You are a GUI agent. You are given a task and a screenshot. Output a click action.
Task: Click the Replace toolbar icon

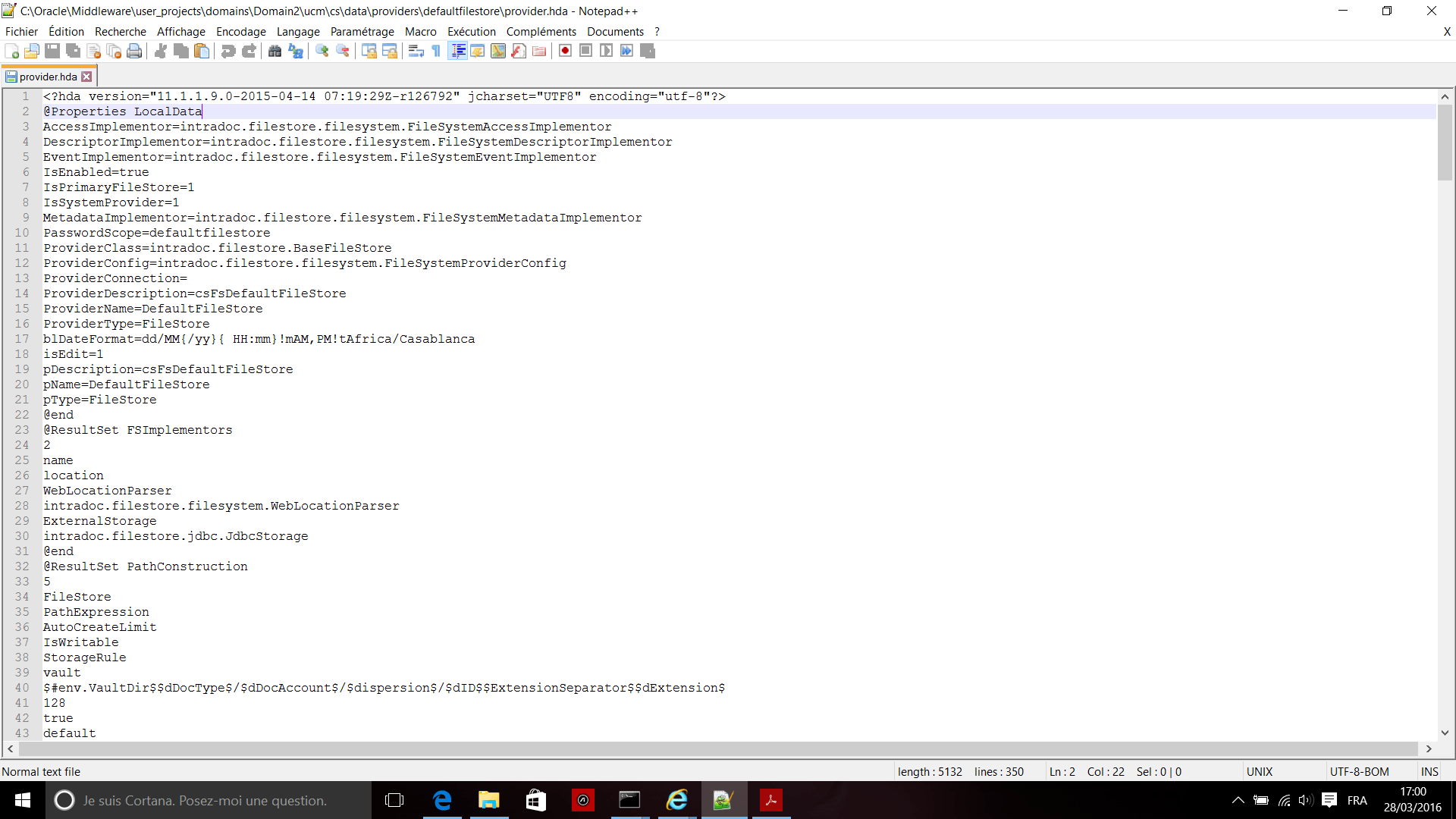(296, 51)
